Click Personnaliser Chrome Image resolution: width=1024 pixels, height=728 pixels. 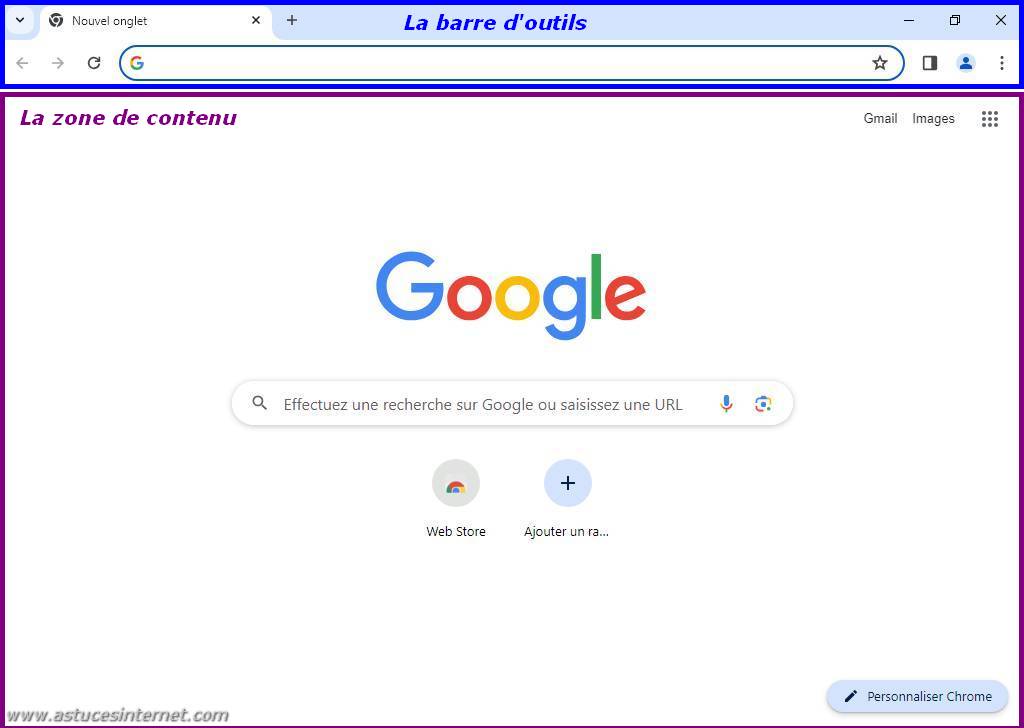917,696
